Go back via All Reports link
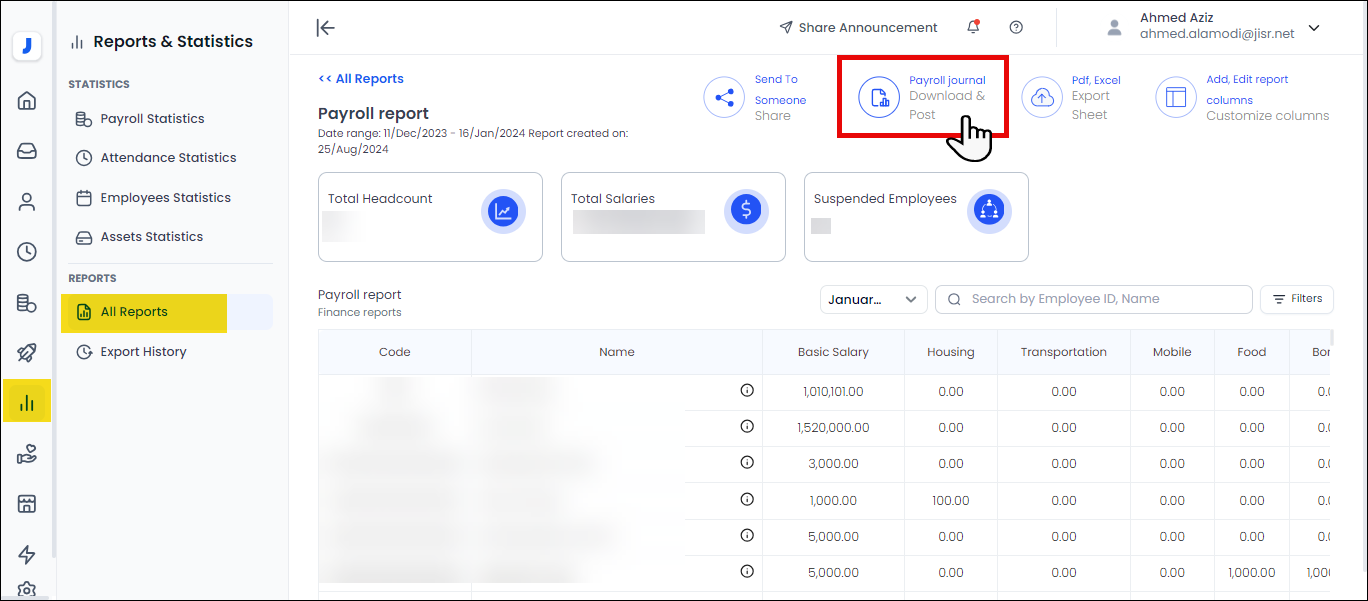The width and height of the screenshot is (1368, 601). tap(361, 79)
